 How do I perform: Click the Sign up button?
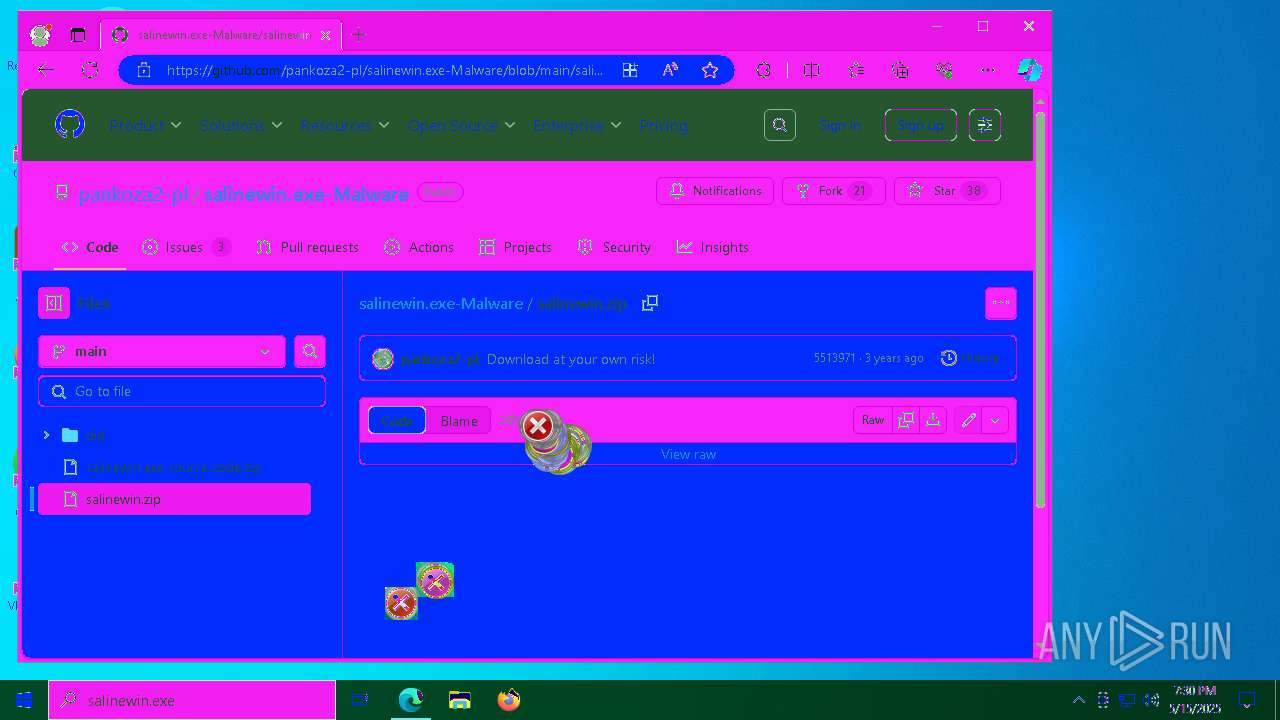tap(921, 125)
